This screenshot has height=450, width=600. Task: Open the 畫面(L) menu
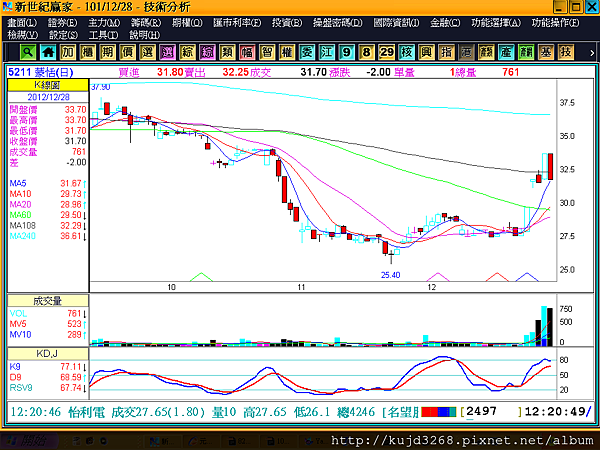(22, 23)
